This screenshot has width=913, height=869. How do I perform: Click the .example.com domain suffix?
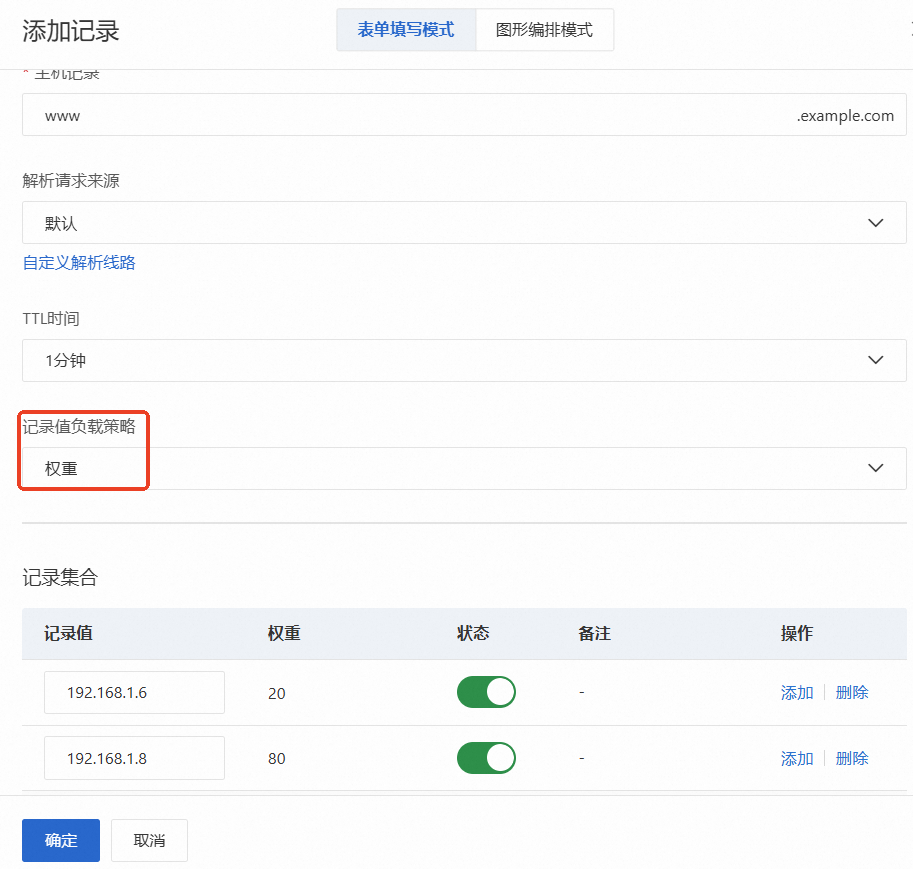[x=845, y=116]
